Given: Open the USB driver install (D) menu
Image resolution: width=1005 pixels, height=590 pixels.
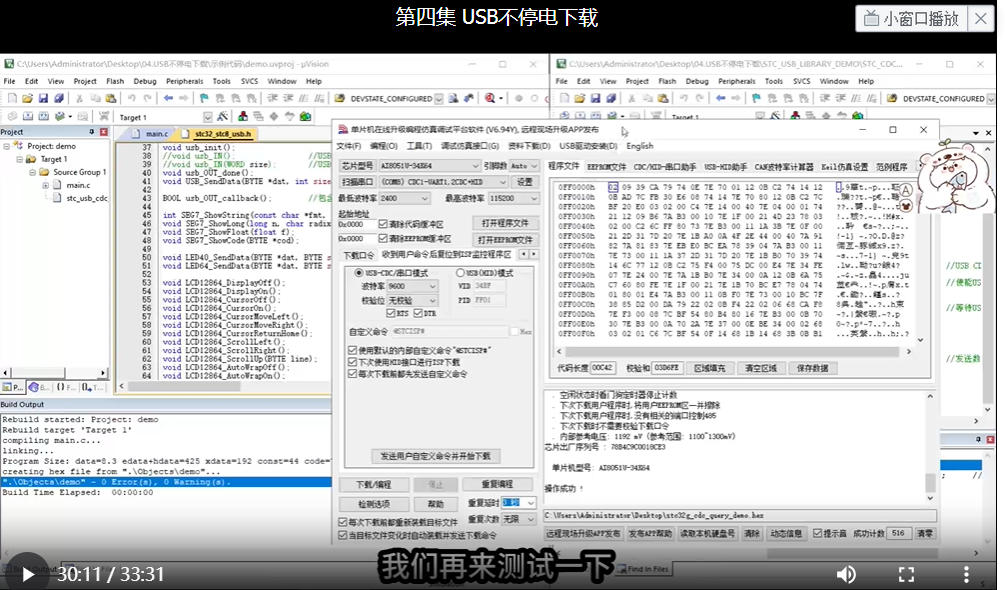Looking at the screenshot, I should pyautogui.click(x=588, y=146).
